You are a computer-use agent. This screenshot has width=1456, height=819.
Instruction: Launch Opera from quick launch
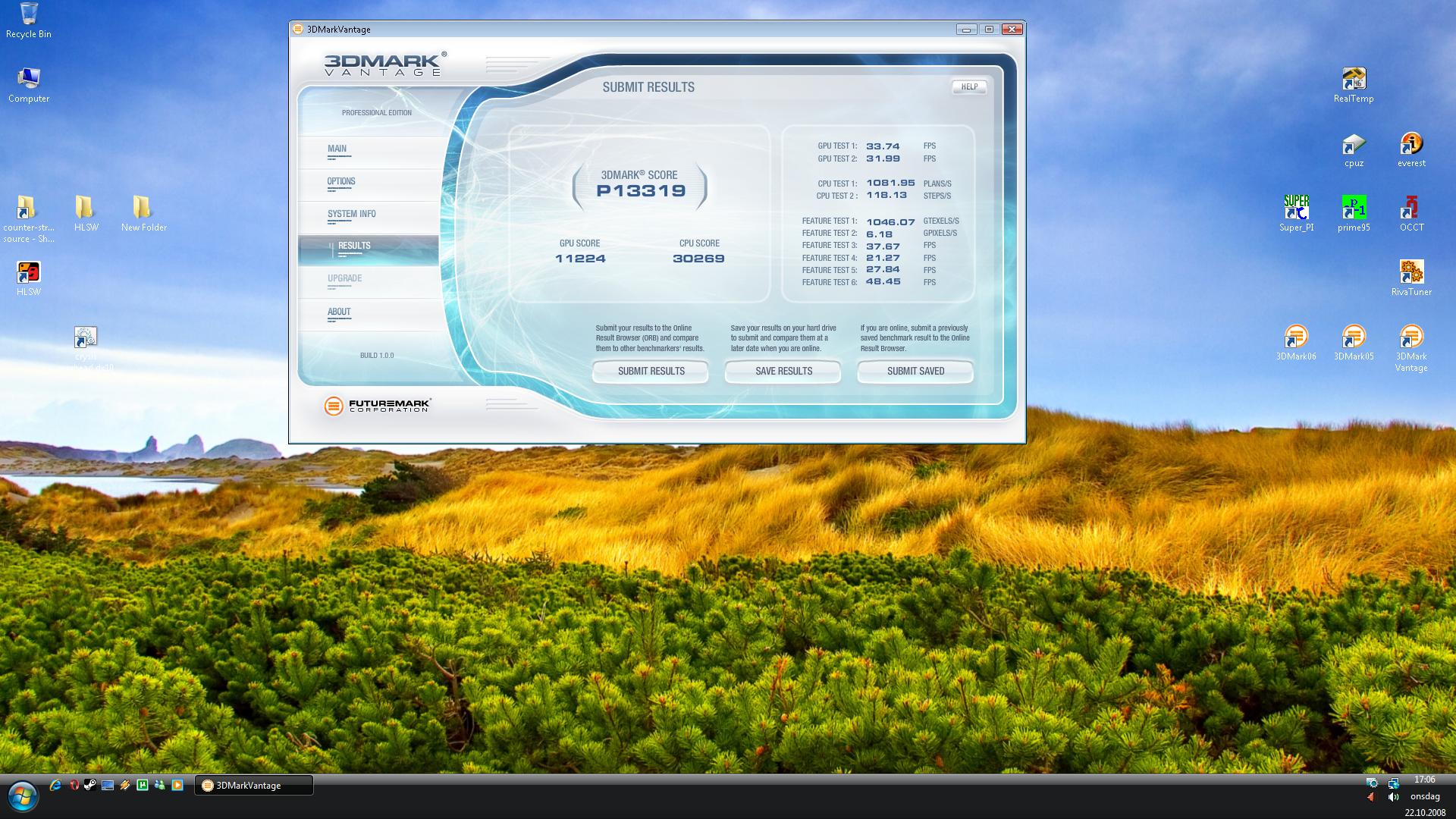[74, 785]
